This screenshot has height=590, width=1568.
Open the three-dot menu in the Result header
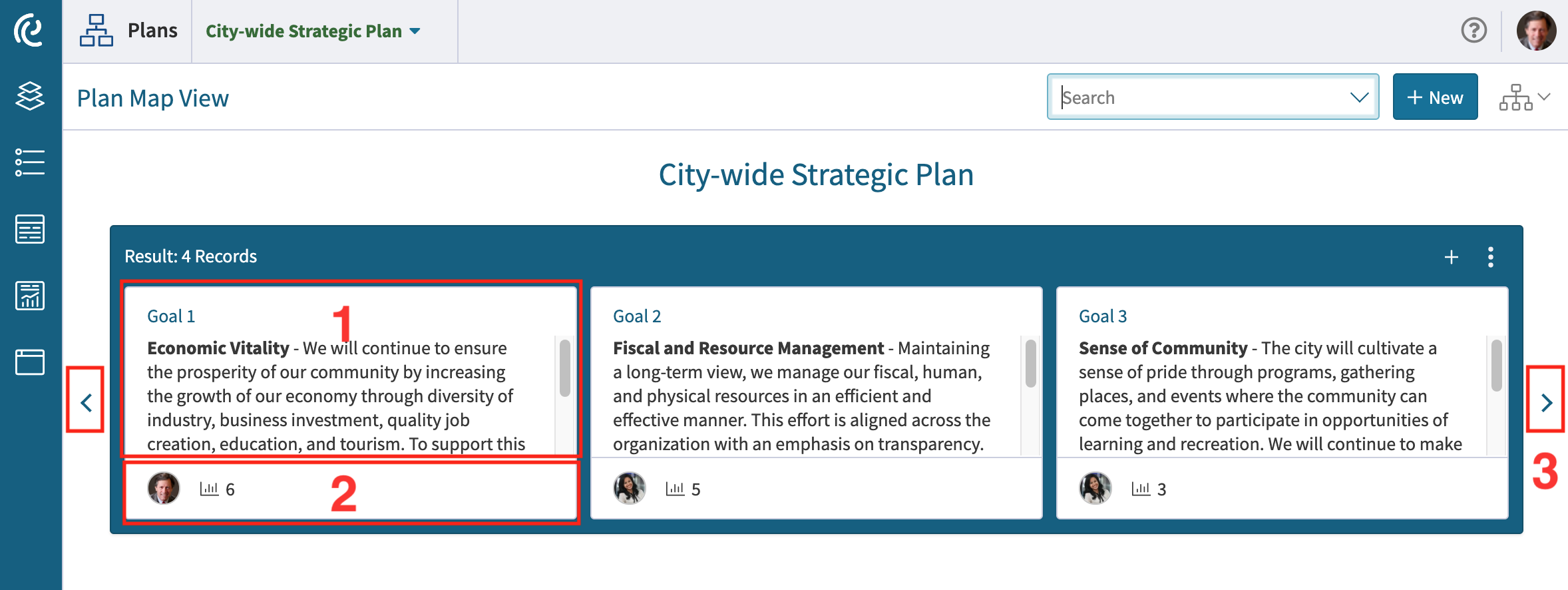point(1491,257)
